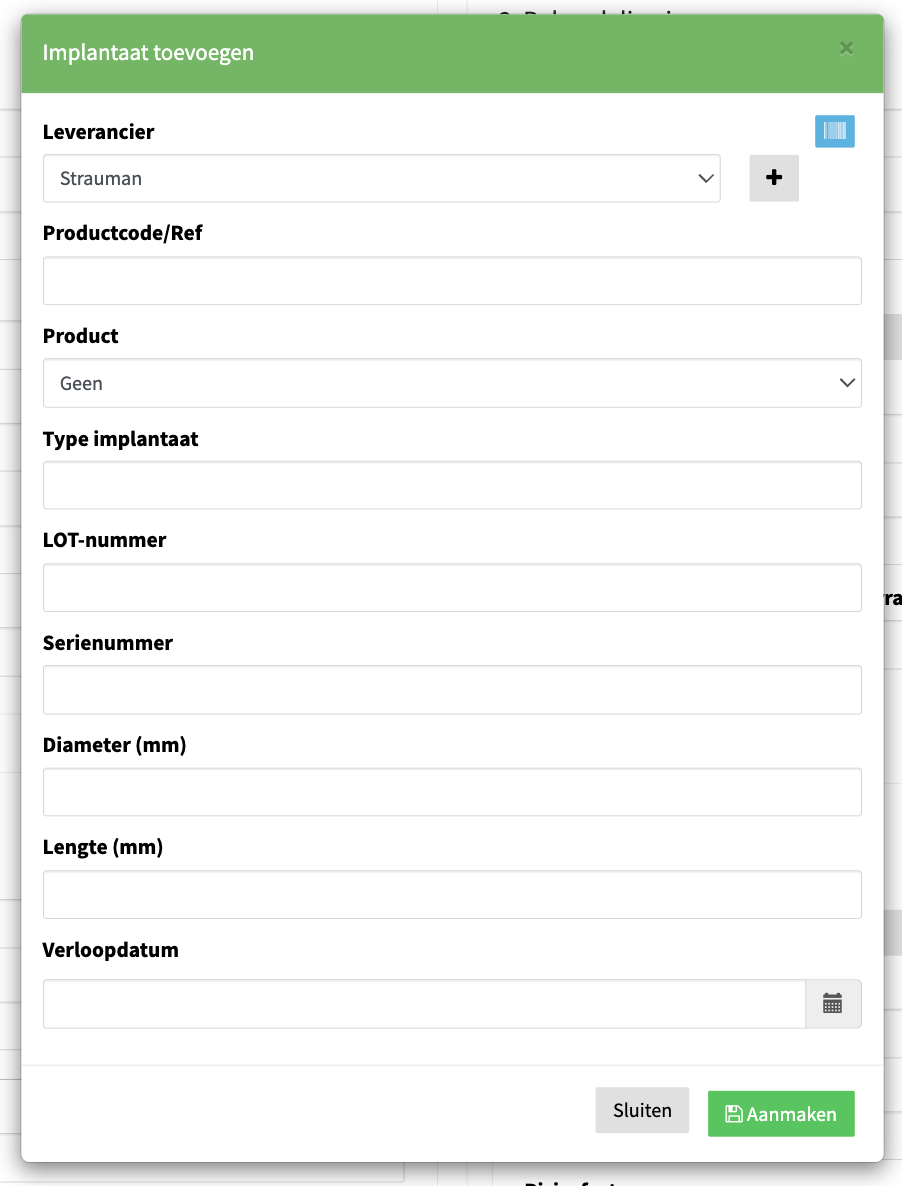Viewport: 902px width, 1186px height.
Task: Click the Implantaat toevoegen header title
Action: click(x=148, y=53)
